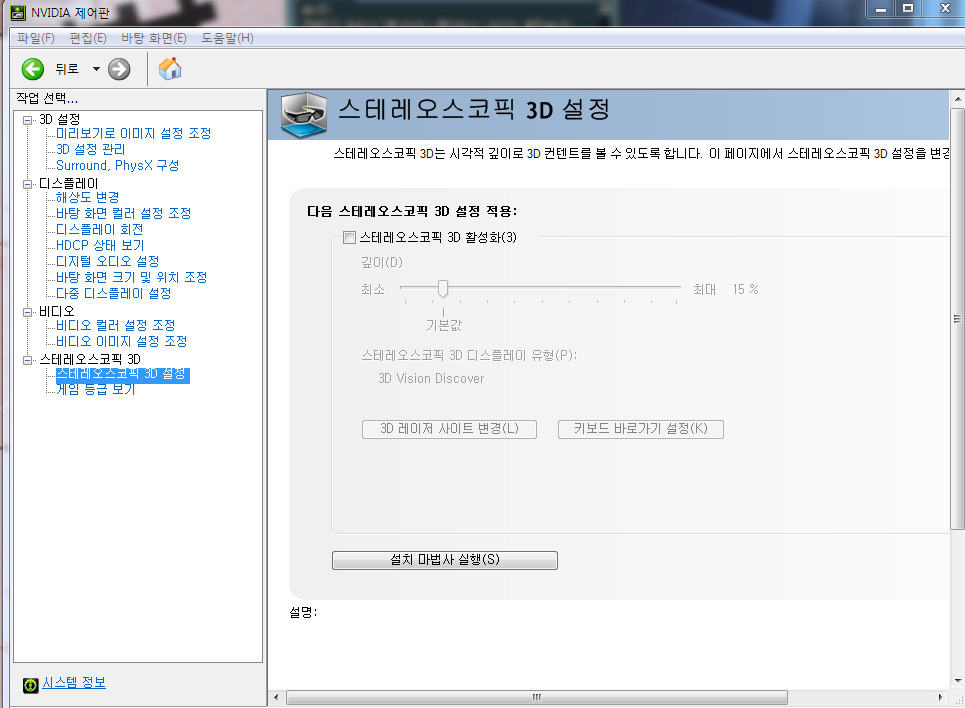Click the 3D 레이저 사이트 변경(L) button

click(449, 429)
